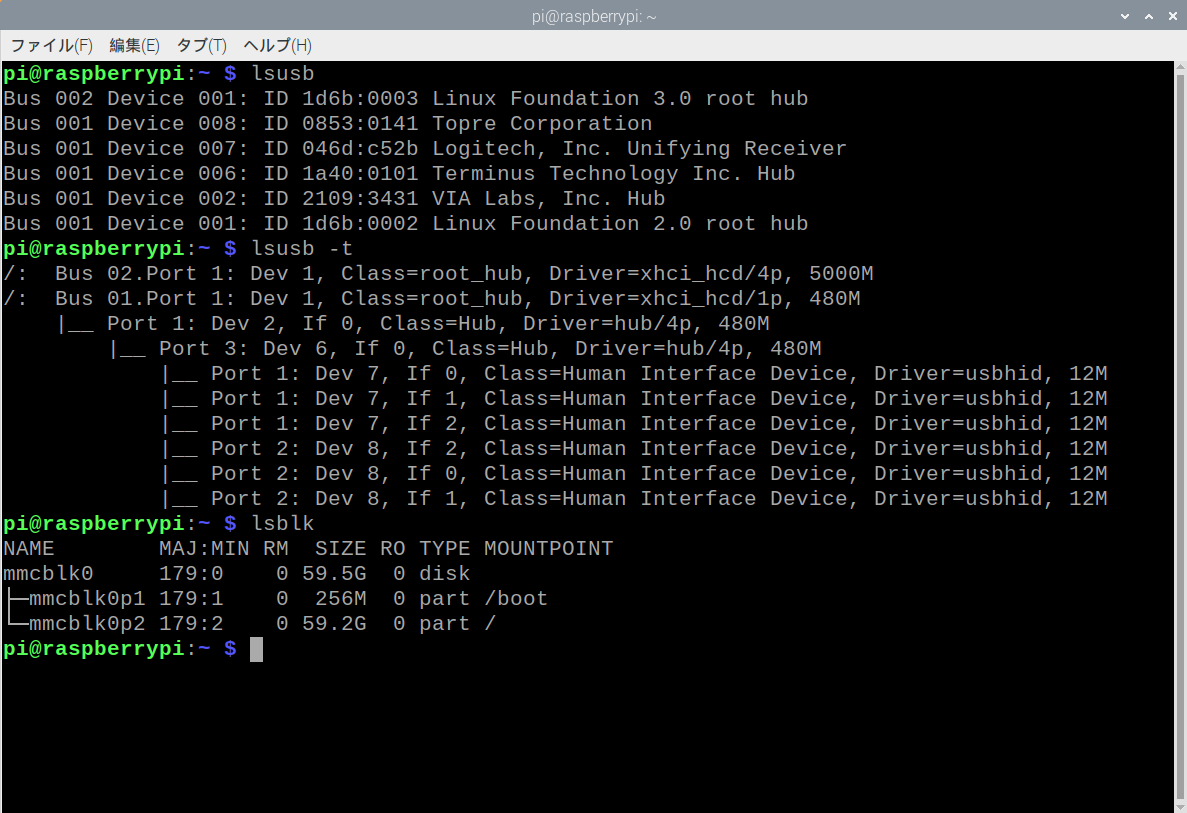Click the cursor block at the last prompt
1187x813 pixels.
pos(256,649)
